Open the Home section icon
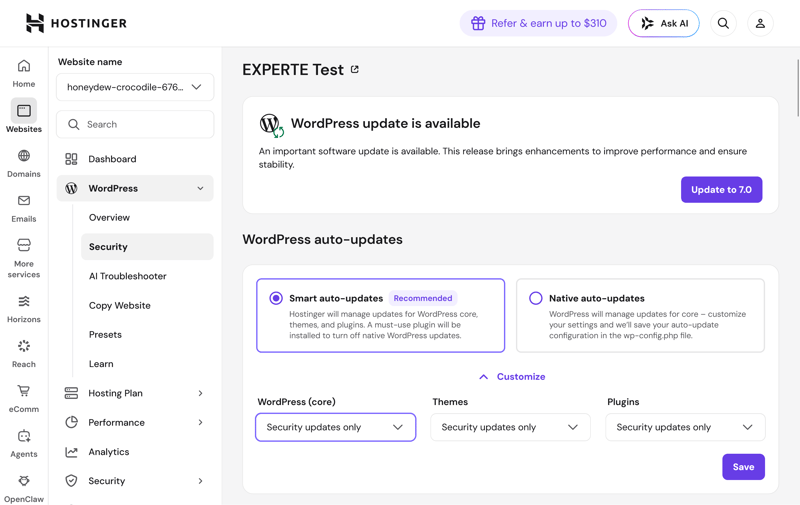This screenshot has height=505, width=800. tap(24, 66)
